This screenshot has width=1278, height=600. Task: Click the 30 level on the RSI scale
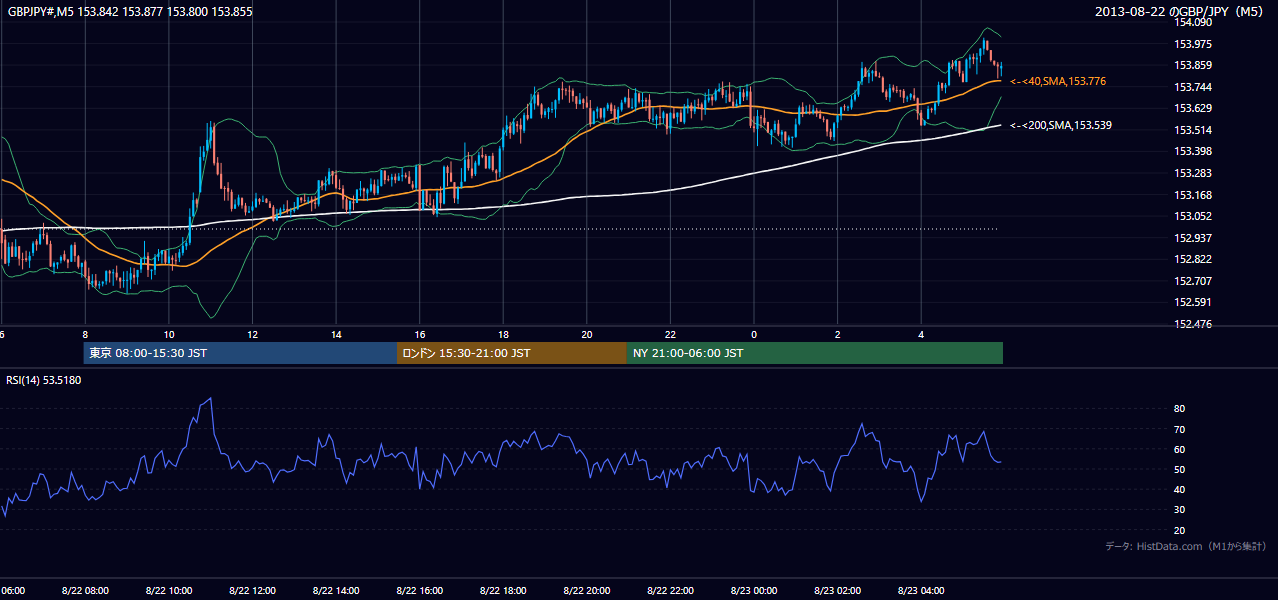(x=1179, y=510)
